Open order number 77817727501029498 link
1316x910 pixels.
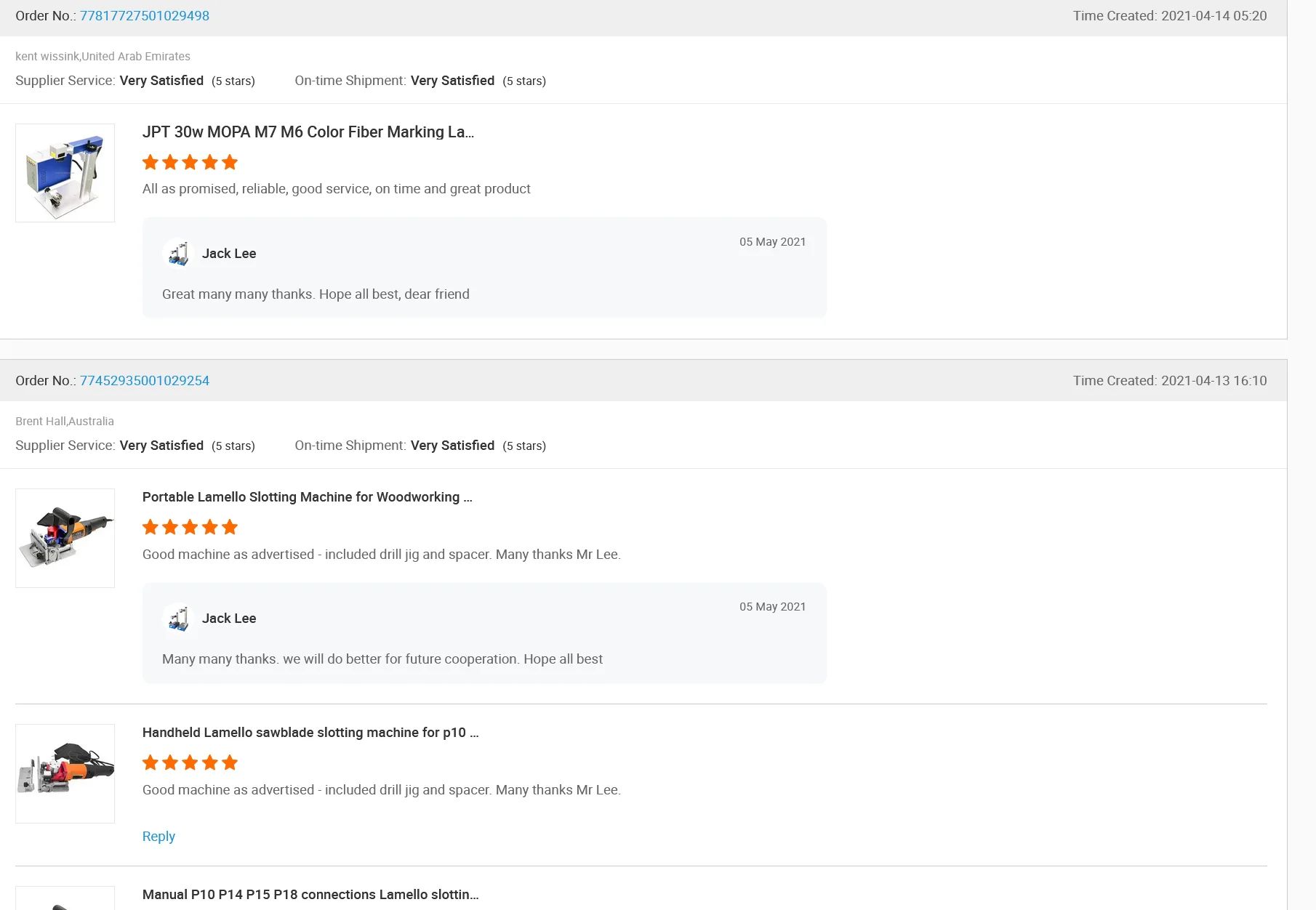tap(144, 16)
